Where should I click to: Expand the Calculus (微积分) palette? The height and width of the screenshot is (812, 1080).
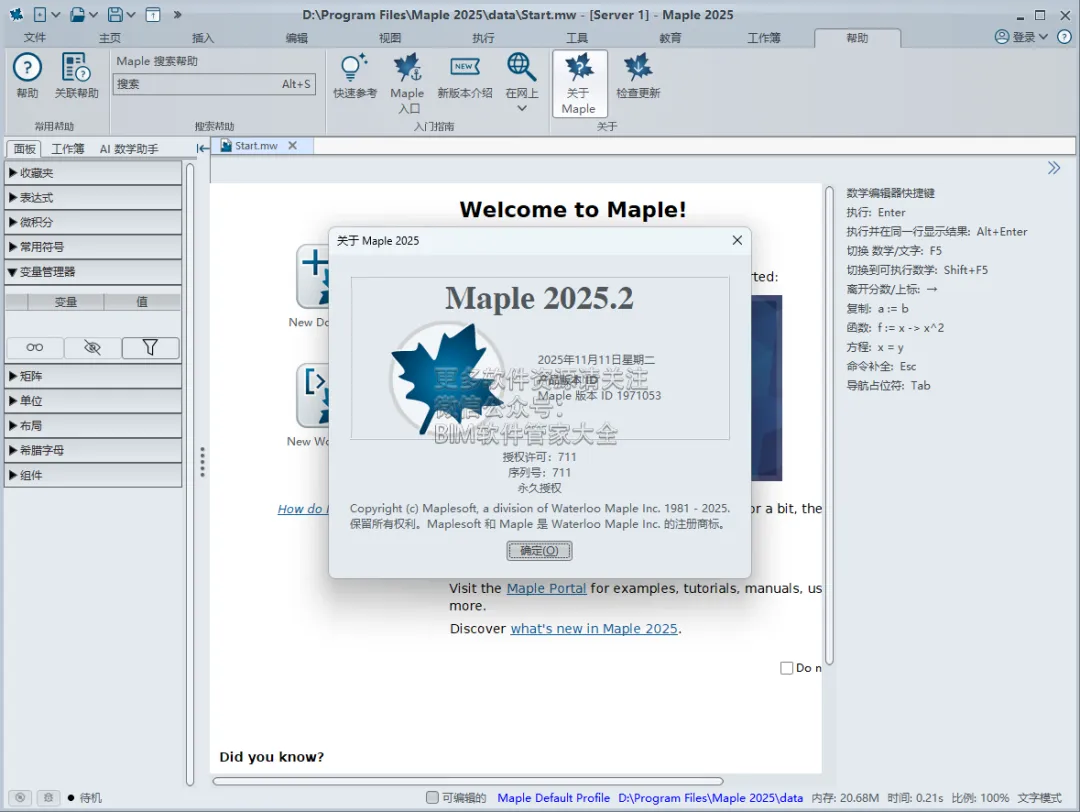[x=93, y=222]
